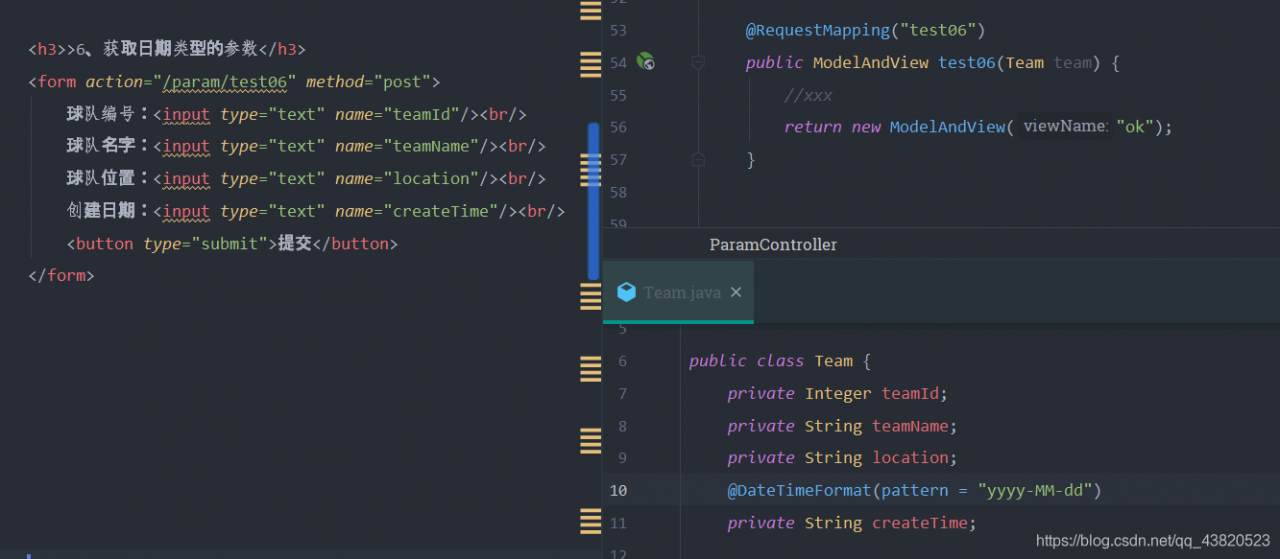Viewport: 1280px width, 559px height.
Task: Click the //xxx comment
Action: pos(808,95)
